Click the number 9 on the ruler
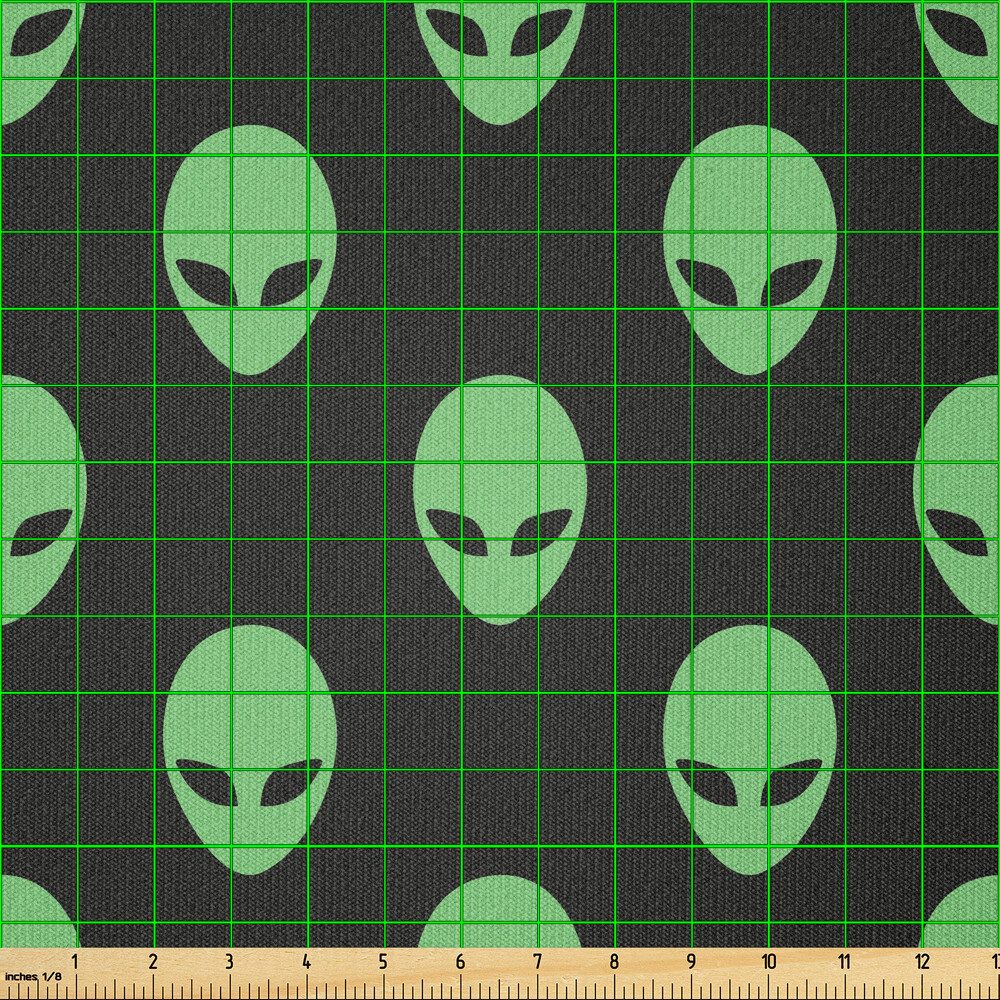 tap(691, 962)
